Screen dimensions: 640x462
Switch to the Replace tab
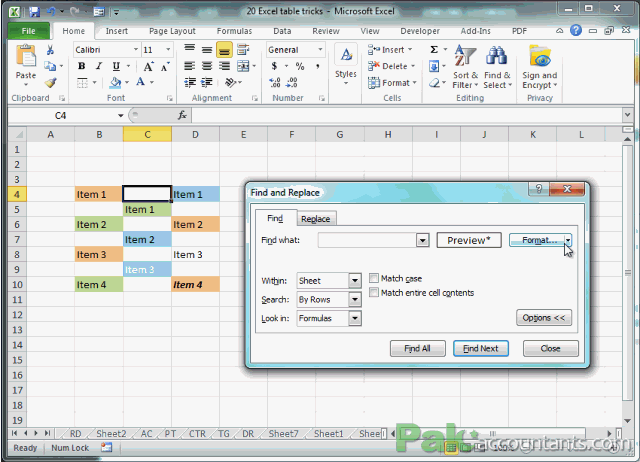click(316, 219)
